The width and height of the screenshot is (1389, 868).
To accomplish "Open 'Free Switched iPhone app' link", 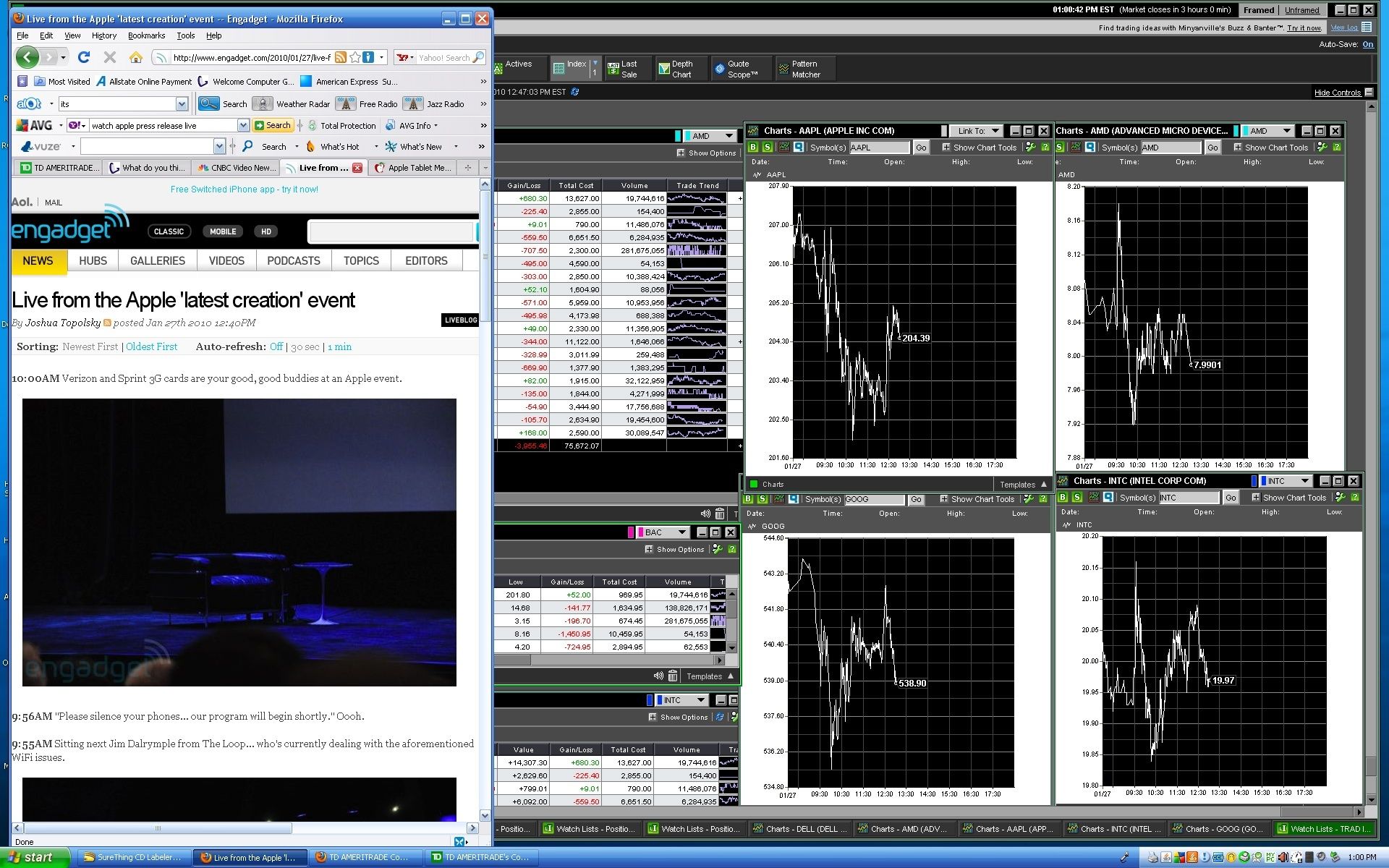I will (245, 190).
